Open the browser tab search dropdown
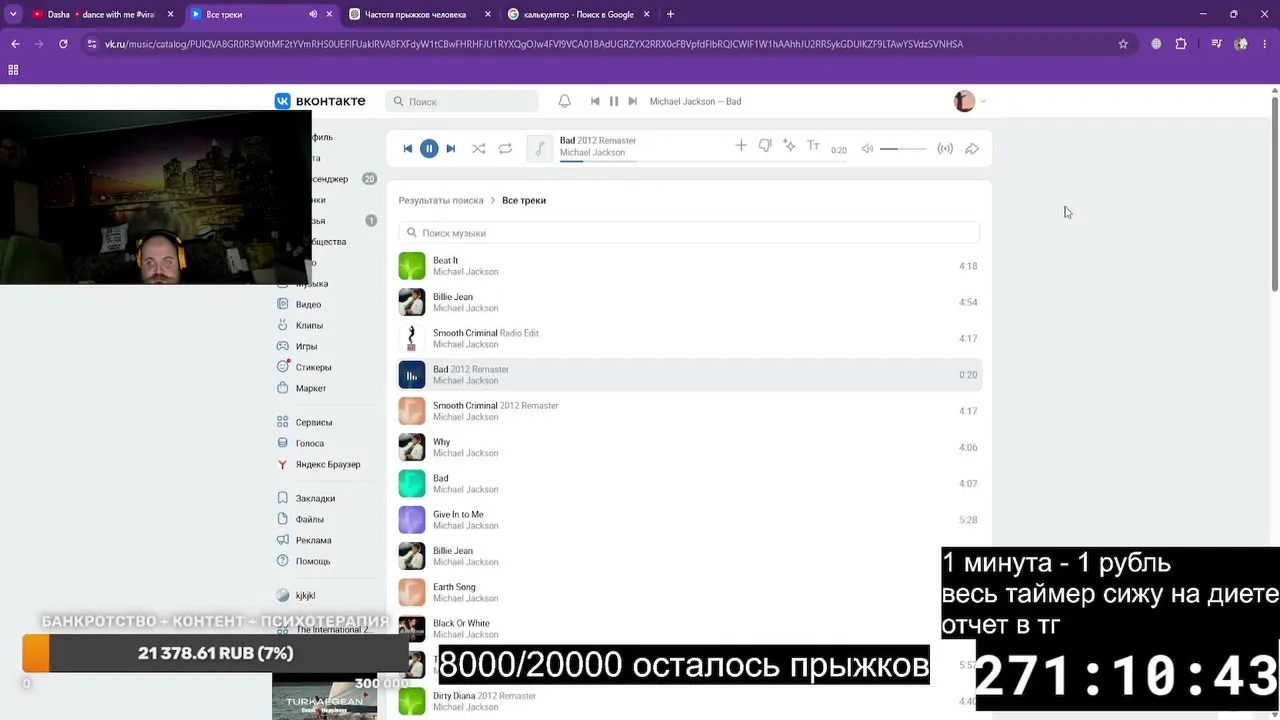The width and height of the screenshot is (1280, 720). point(13,14)
